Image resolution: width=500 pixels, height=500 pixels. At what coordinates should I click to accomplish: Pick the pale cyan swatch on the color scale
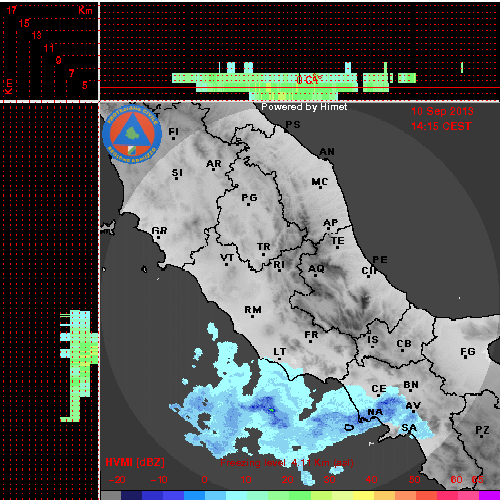pos(236,495)
